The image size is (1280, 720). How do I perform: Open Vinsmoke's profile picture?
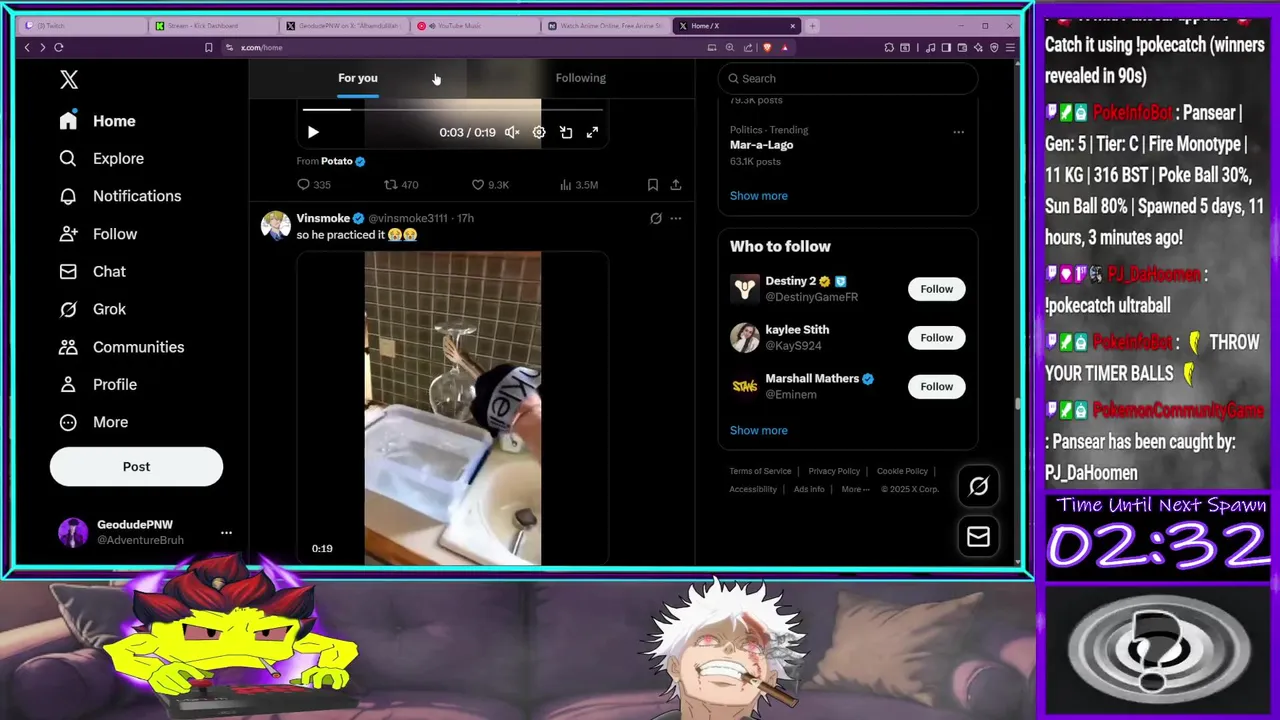(276, 225)
